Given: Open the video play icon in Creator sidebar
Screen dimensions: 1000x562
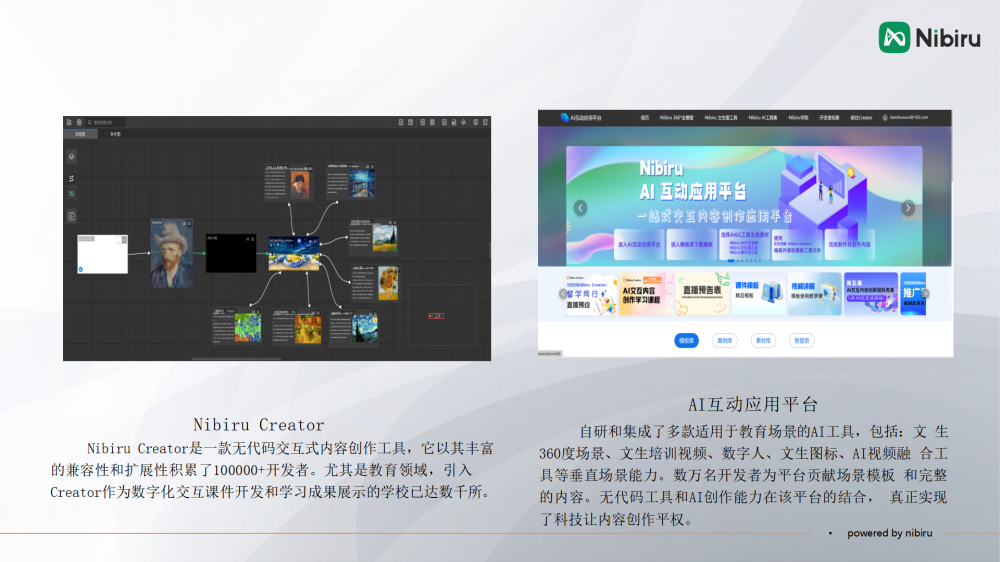Looking at the screenshot, I should tap(71, 216).
